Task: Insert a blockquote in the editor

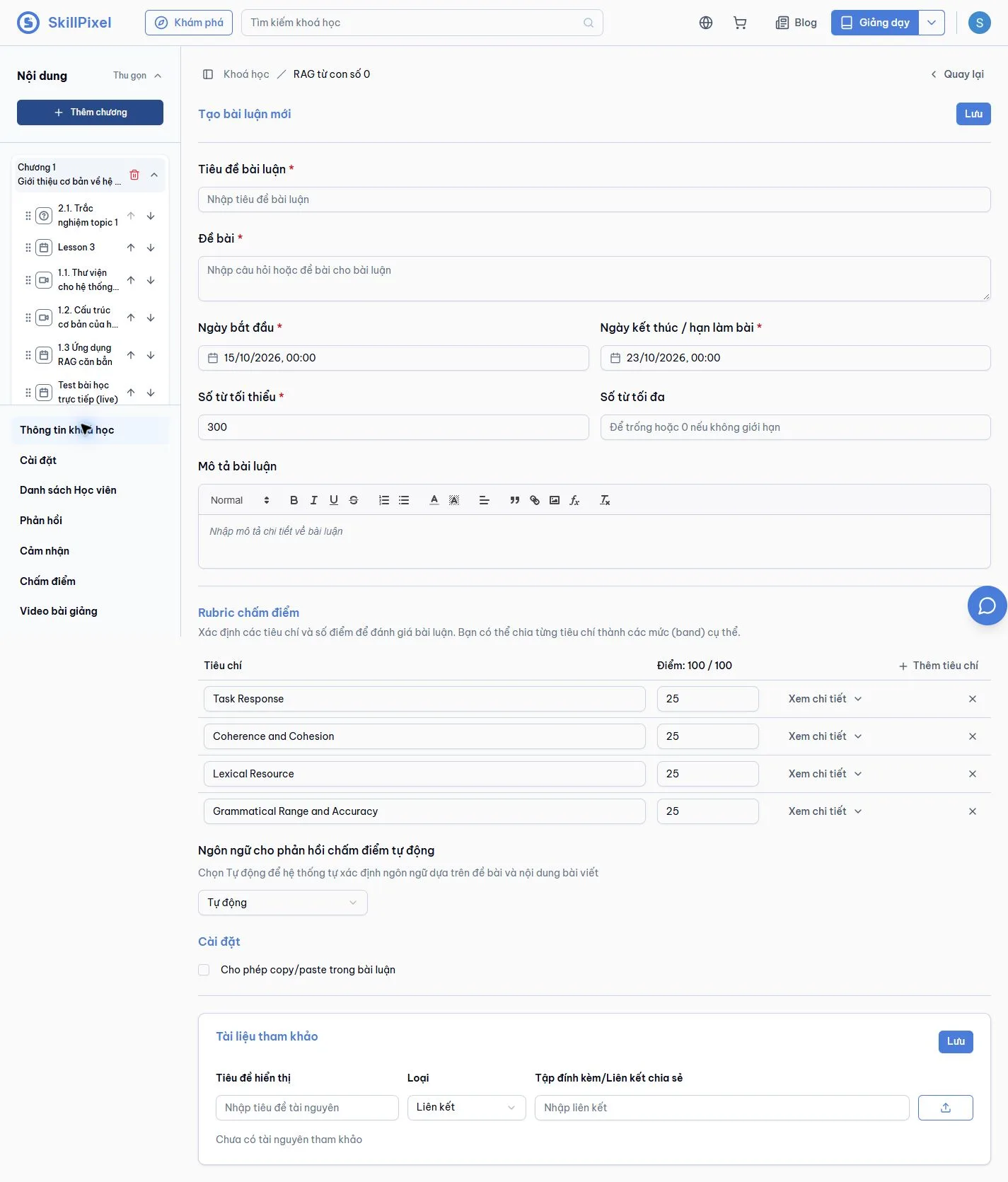Action: pyautogui.click(x=514, y=500)
